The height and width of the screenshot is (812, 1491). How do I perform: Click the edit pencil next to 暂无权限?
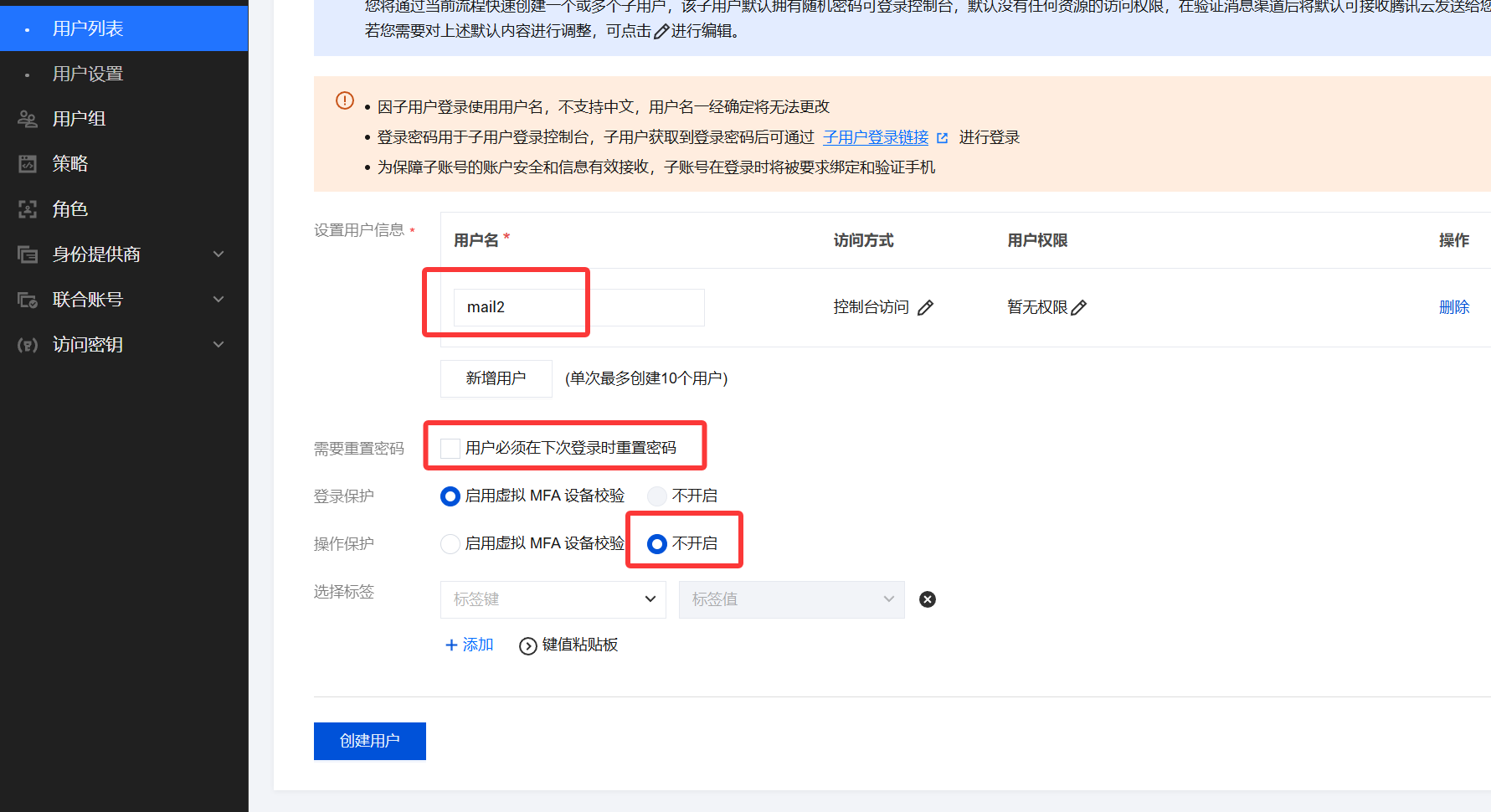(x=1079, y=308)
